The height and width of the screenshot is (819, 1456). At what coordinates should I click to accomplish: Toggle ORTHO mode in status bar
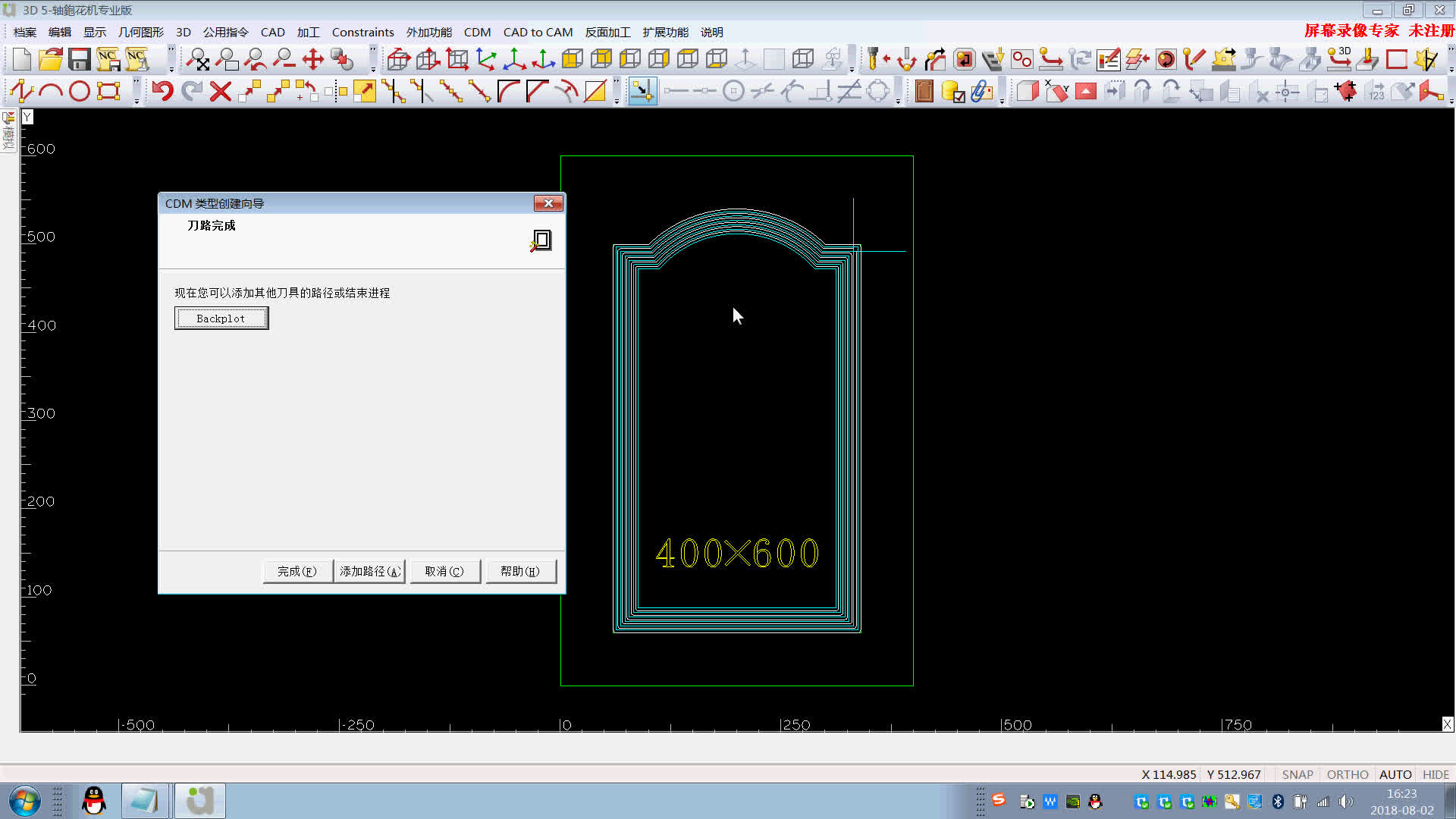coord(1347,774)
